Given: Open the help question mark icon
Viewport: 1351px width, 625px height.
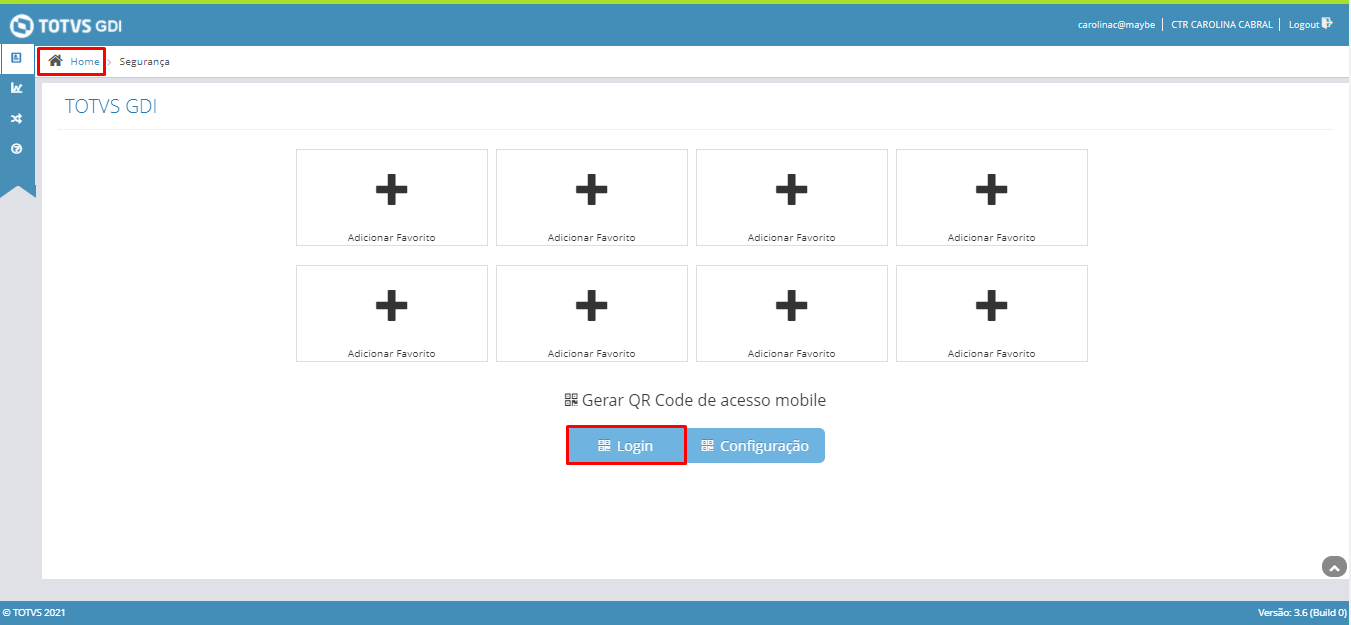Looking at the screenshot, I should click(16, 149).
